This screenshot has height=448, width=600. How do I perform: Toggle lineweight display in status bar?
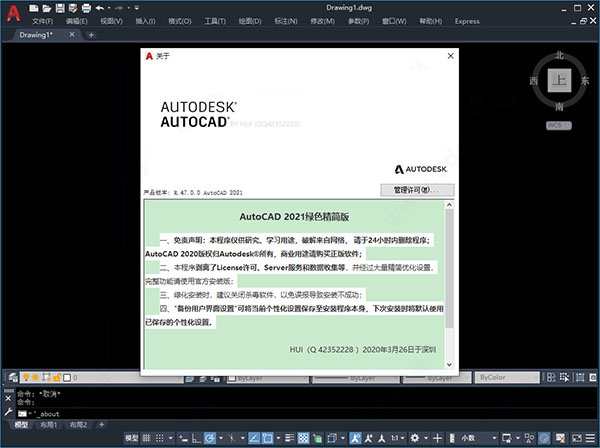[x=290, y=438]
